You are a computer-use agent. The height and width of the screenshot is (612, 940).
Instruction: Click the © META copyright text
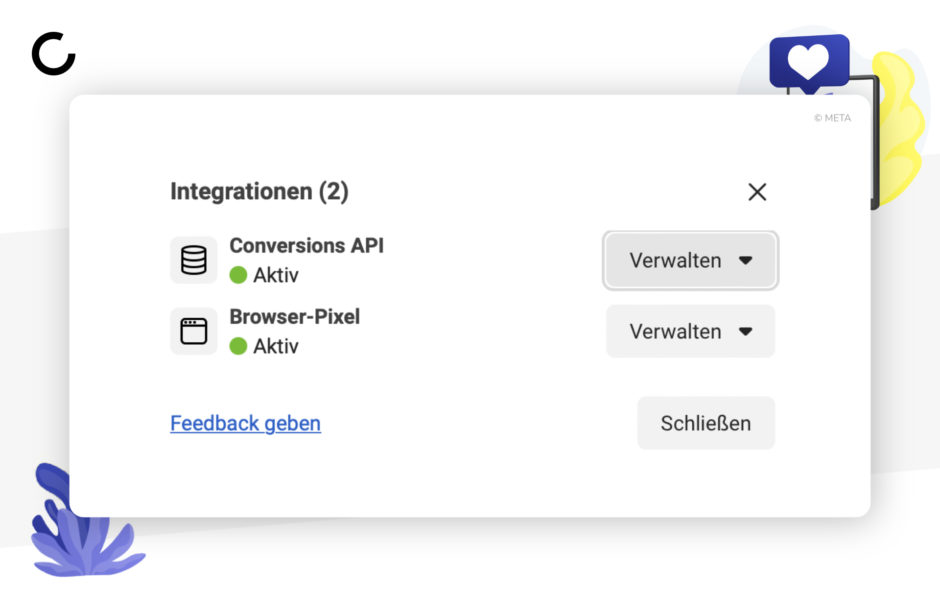coord(832,118)
